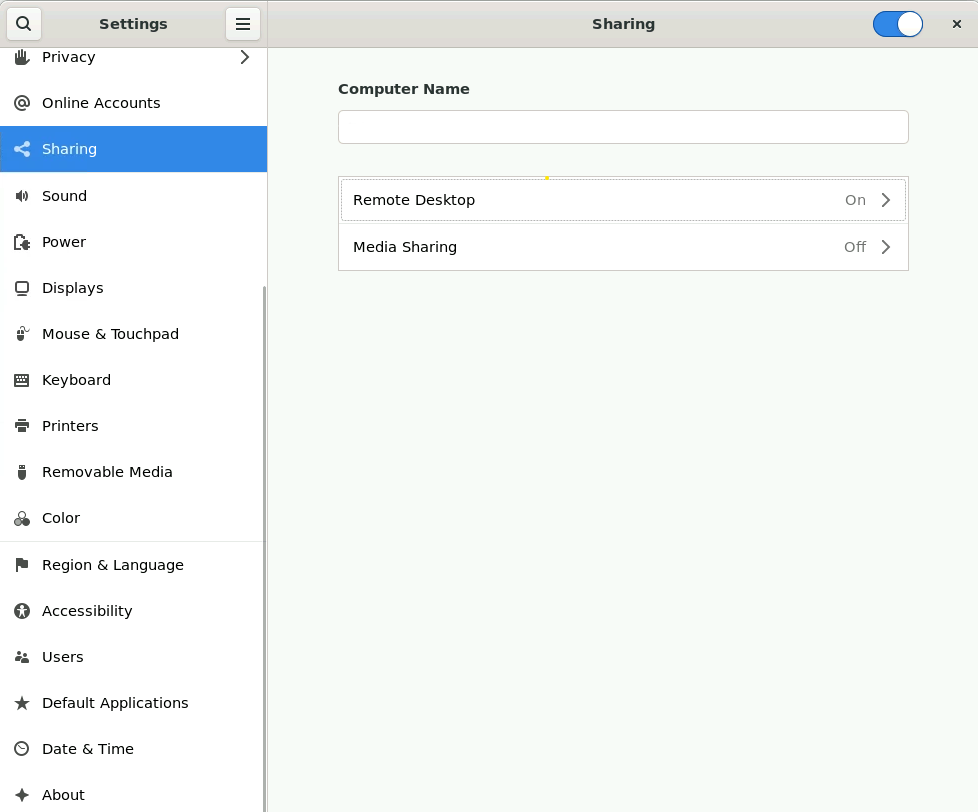Screen dimensions: 978x812
Task: Click the Printers icon in sidebar
Action: pyautogui.click(x=22, y=426)
